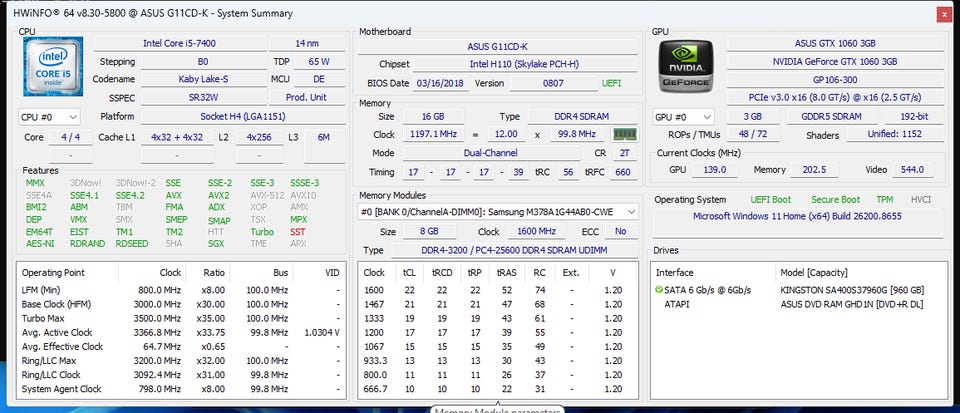
Task: Click the Turbo Max operating point row
Action: pos(180,318)
